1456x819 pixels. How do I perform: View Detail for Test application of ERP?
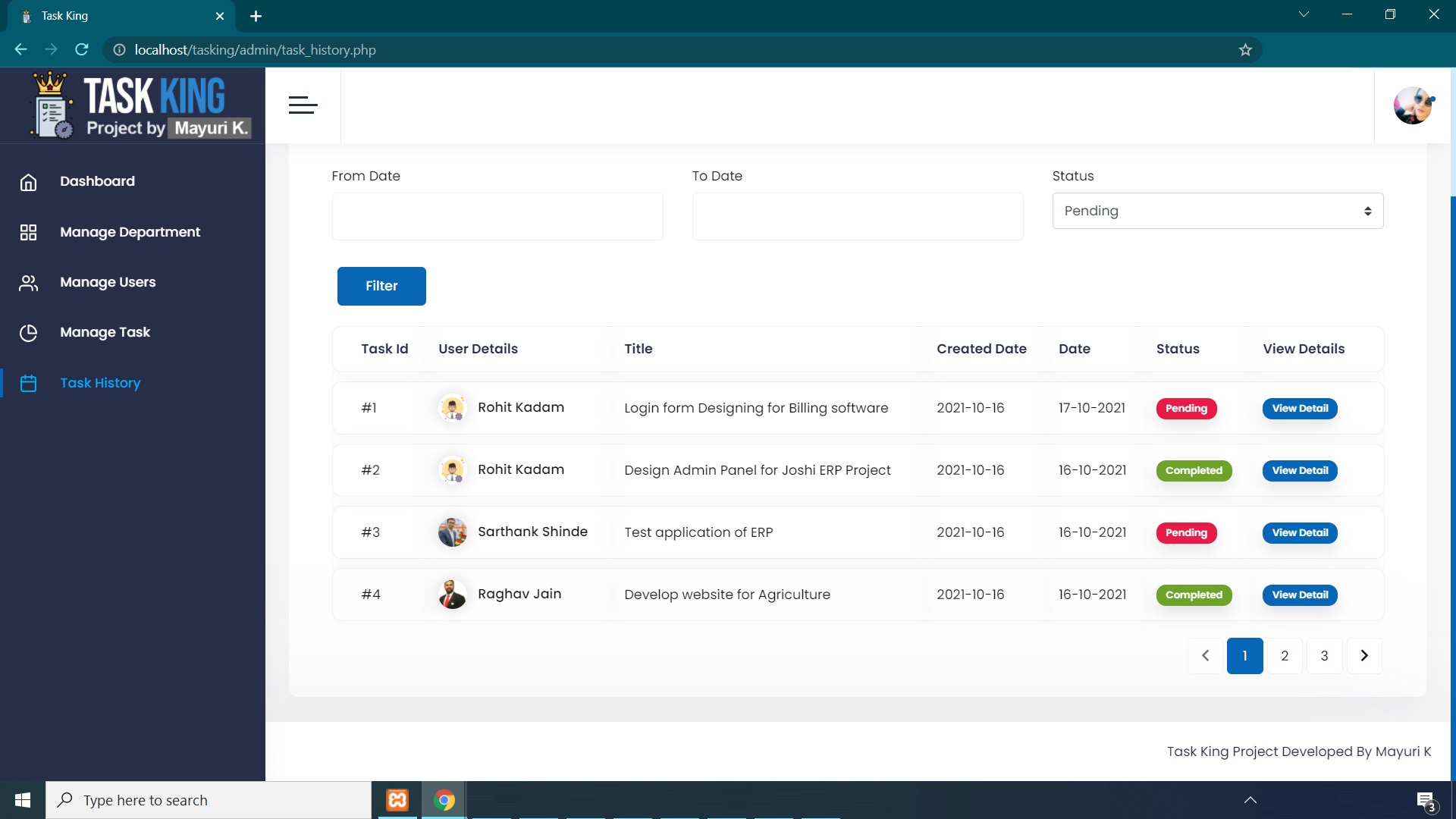(1300, 532)
